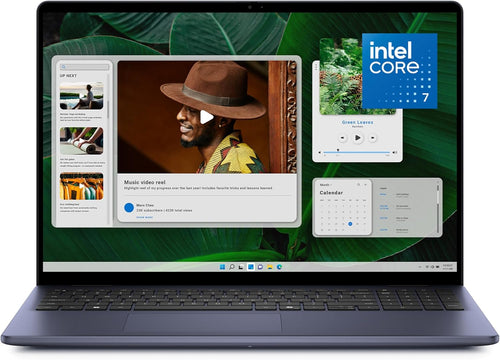Open Task View on the taskbar

(241, 267)
